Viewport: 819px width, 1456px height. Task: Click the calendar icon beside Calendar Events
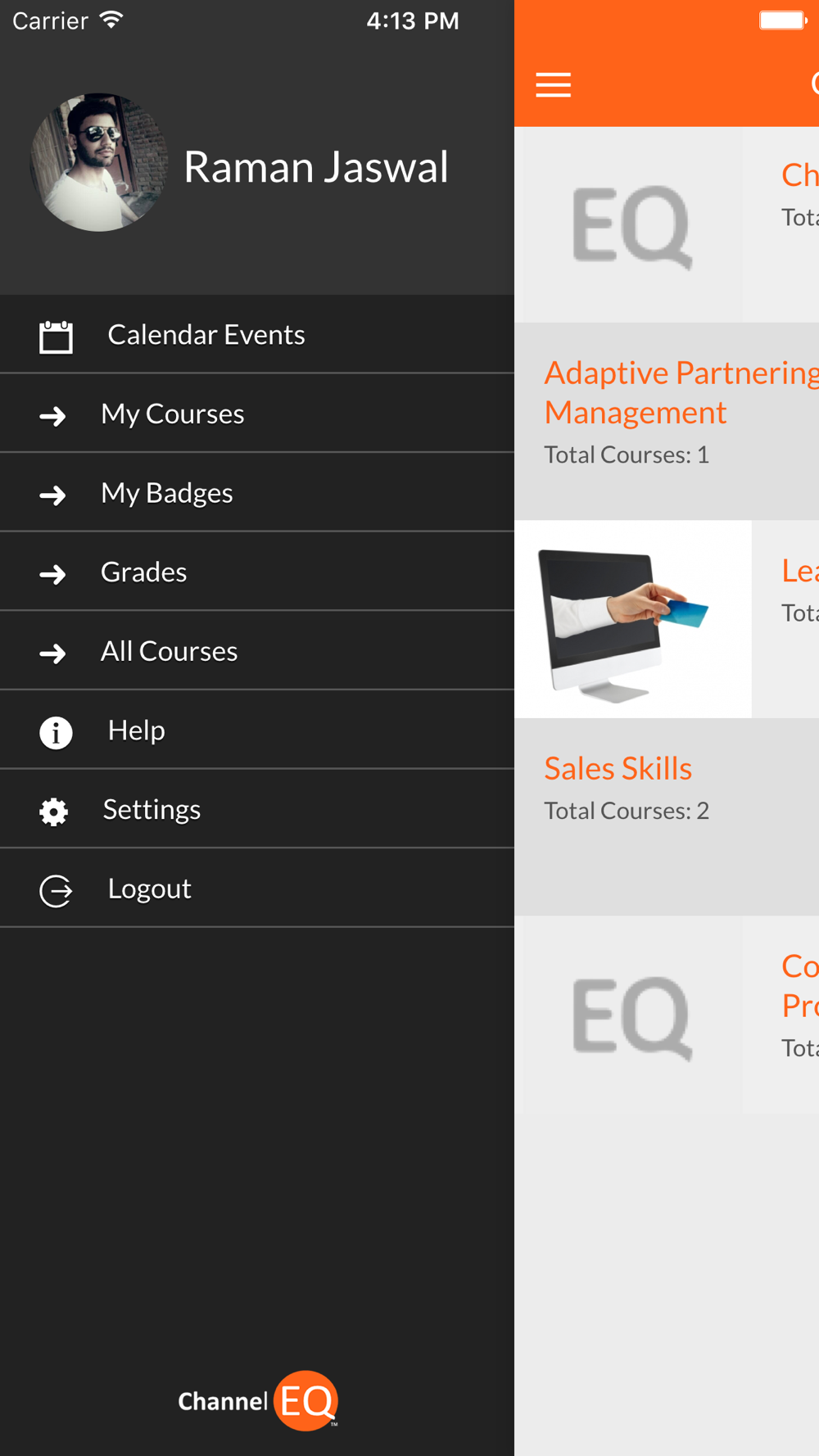[56, 337]
